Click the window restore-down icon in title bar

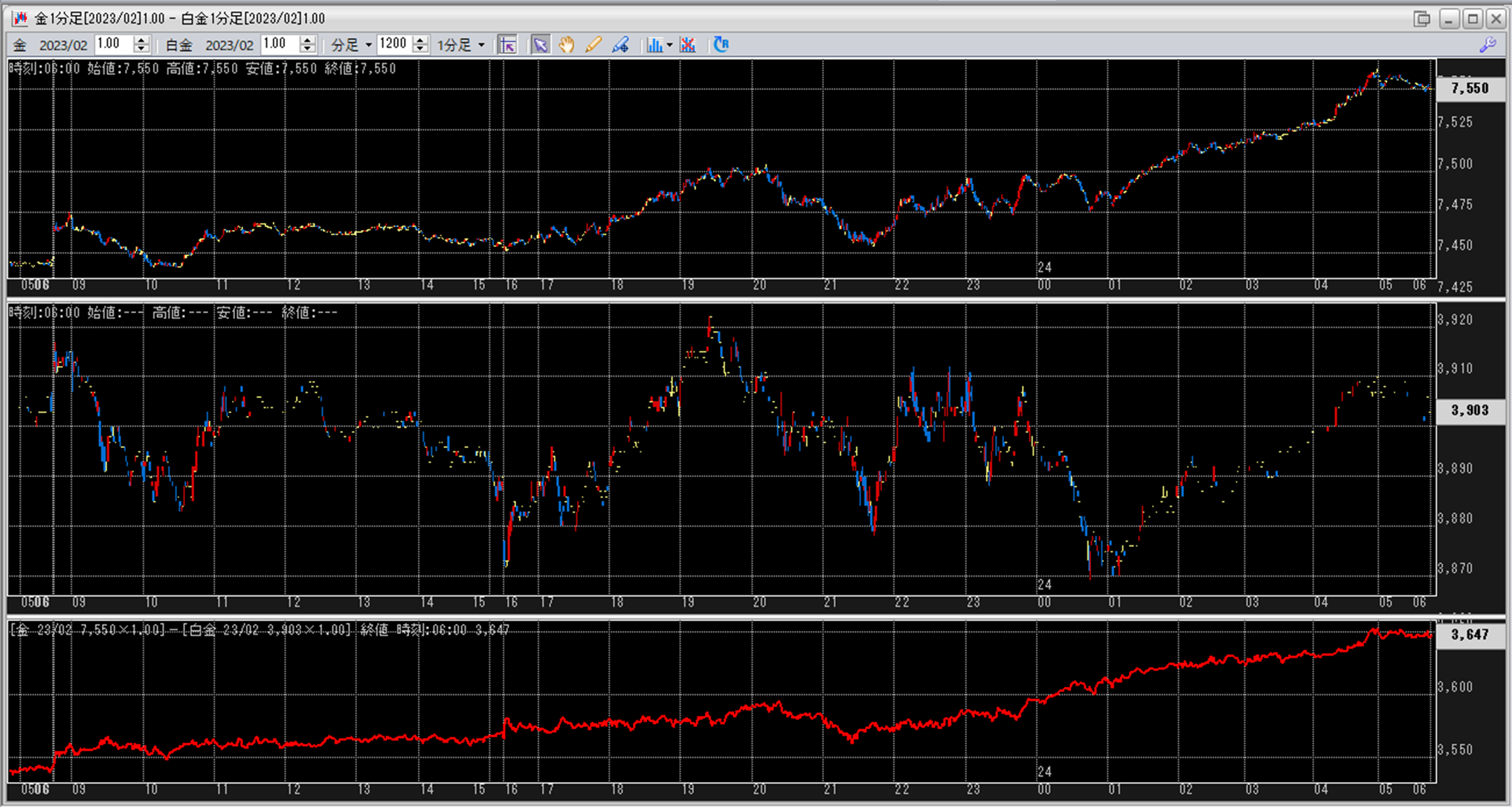[x=1421, y=19]
